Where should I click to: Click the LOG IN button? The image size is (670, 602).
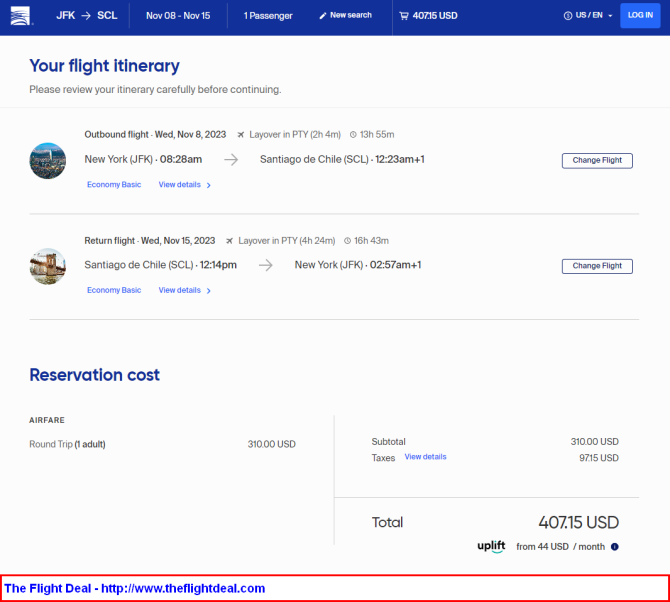[x=640, y=15]
